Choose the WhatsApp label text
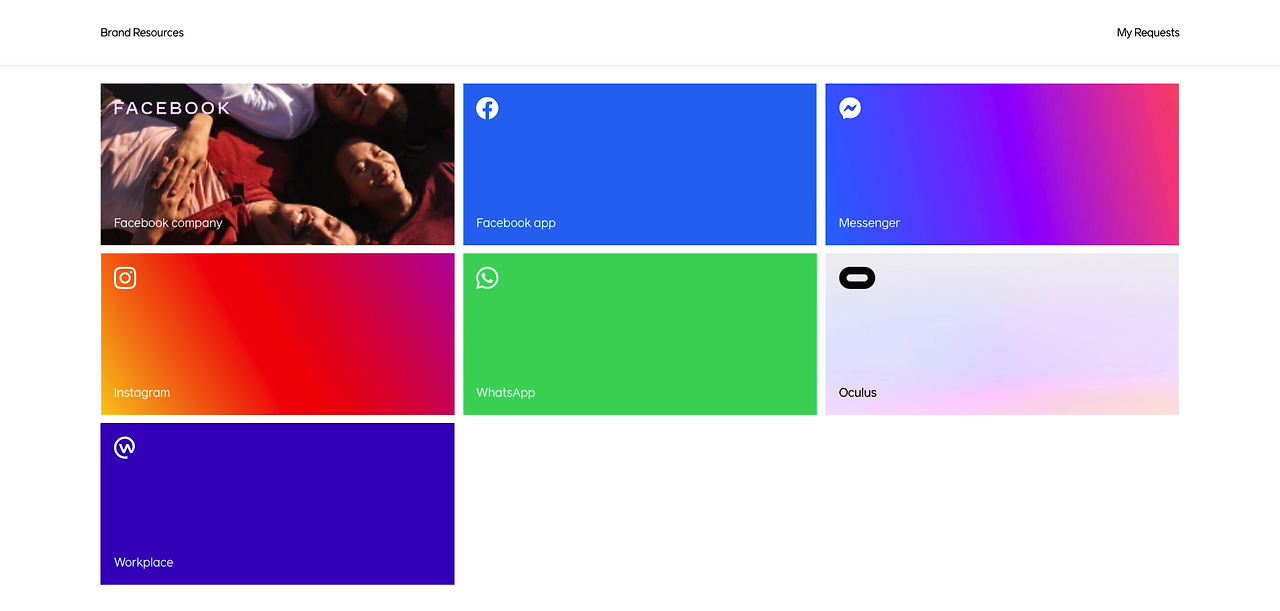This screenshot has height=611, width=1280. 506,393
